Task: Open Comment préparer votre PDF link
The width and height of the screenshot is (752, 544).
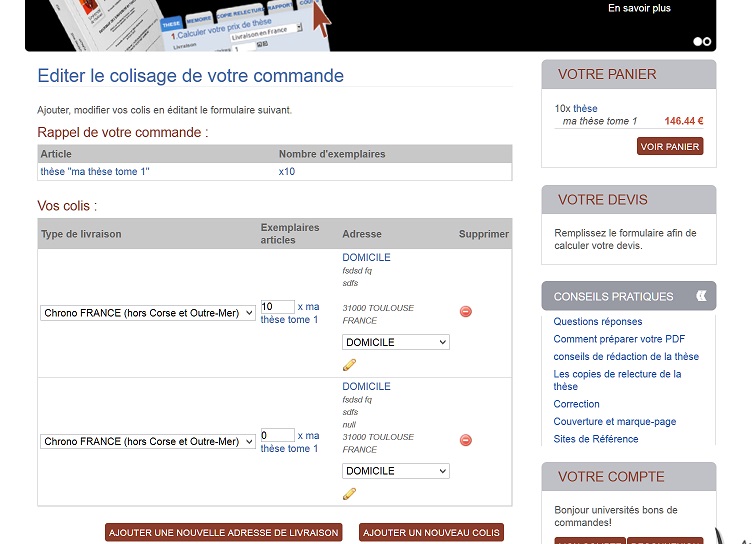Action: (x=619, y=339)
